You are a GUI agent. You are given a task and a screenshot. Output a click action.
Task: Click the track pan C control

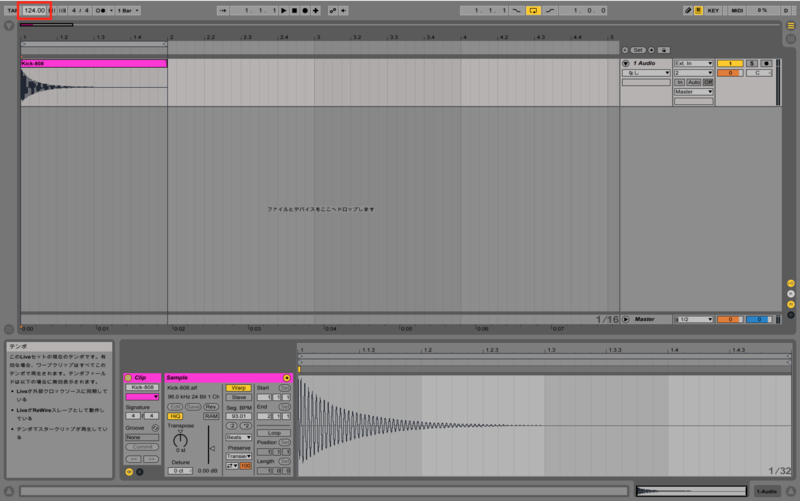tap(759, 73)
